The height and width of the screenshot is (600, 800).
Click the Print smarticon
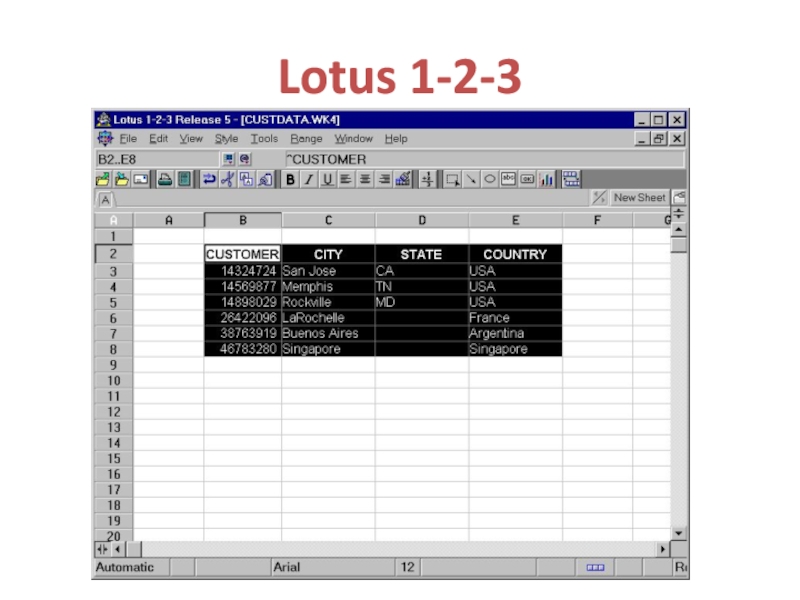165,180
